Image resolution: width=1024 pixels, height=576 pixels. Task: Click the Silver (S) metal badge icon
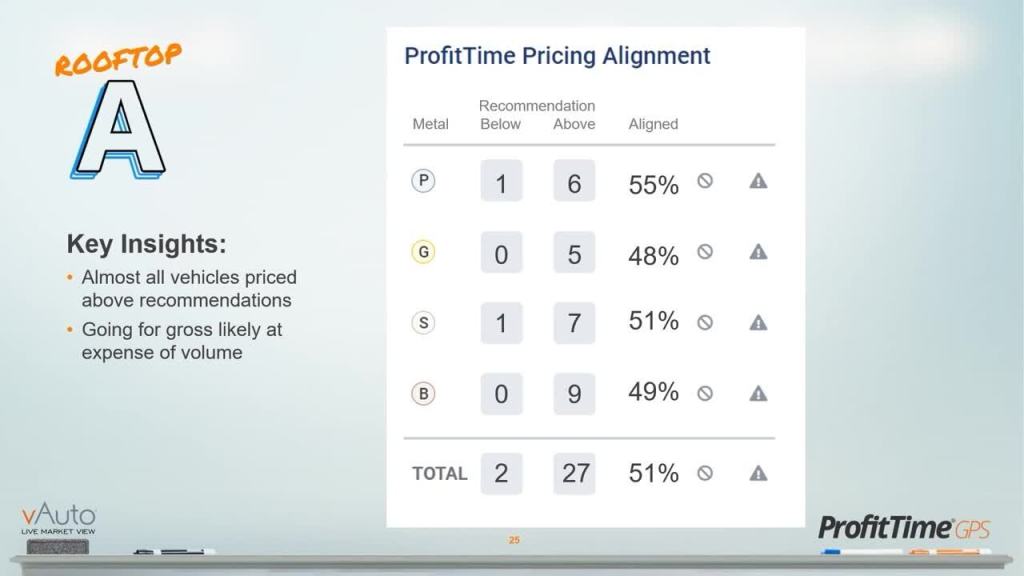pos(424,323)
